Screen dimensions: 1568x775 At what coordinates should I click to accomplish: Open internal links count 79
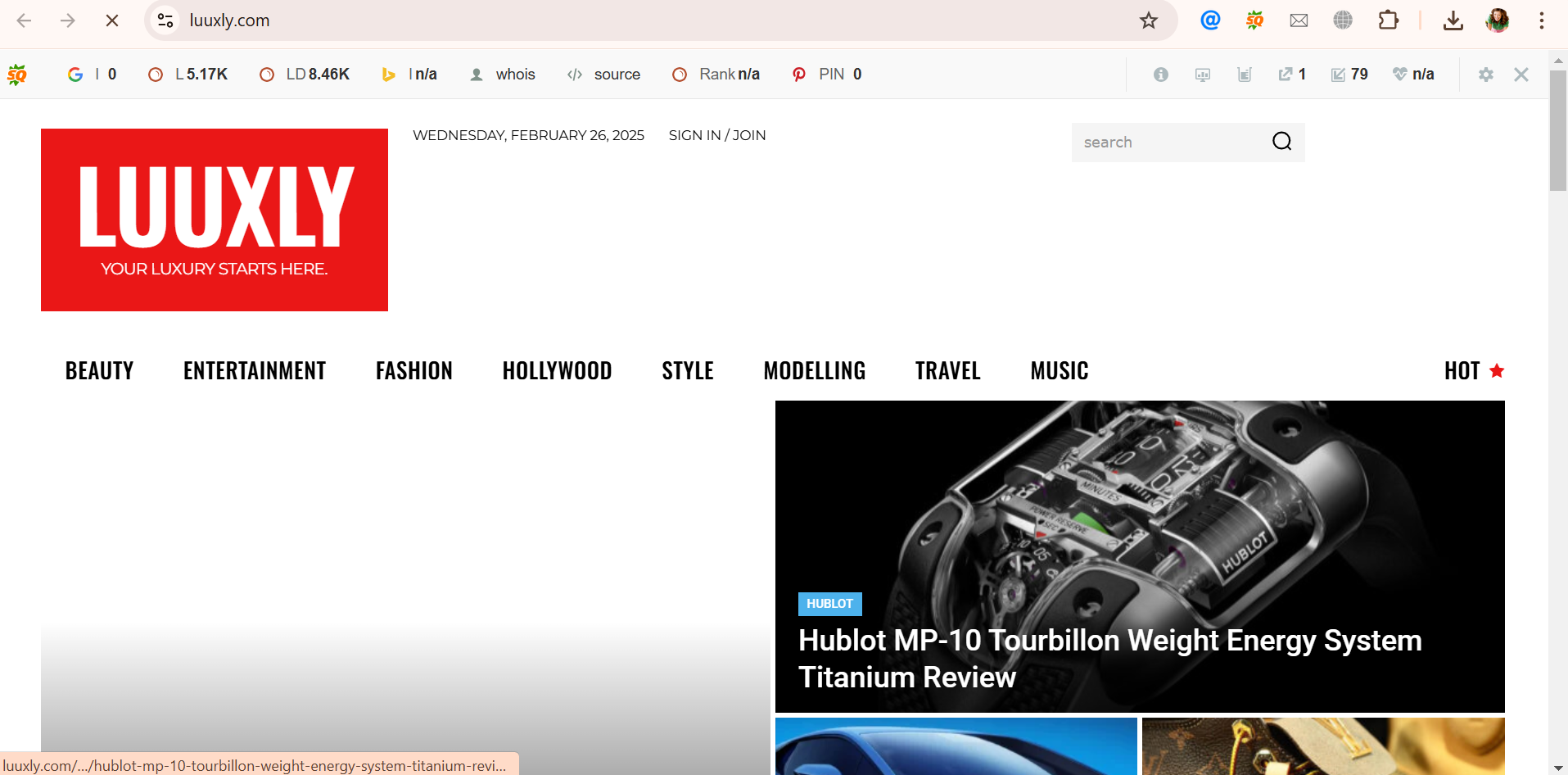click(x=1349, y=75)
